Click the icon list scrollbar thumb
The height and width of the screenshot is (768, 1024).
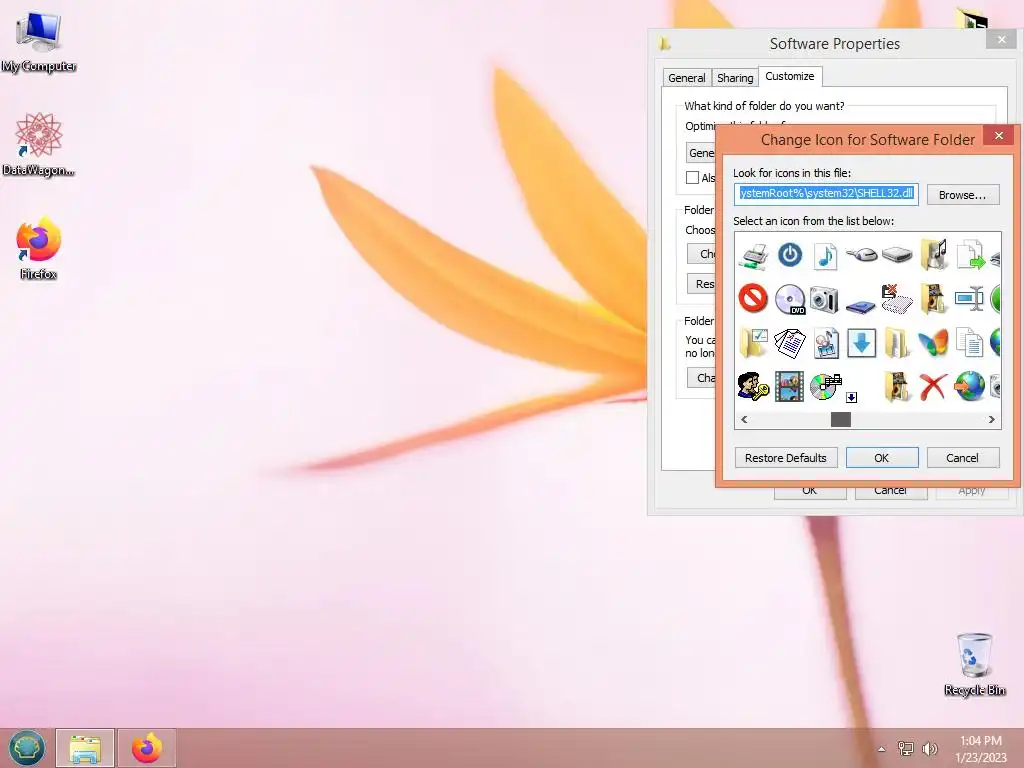coord(840,419)
